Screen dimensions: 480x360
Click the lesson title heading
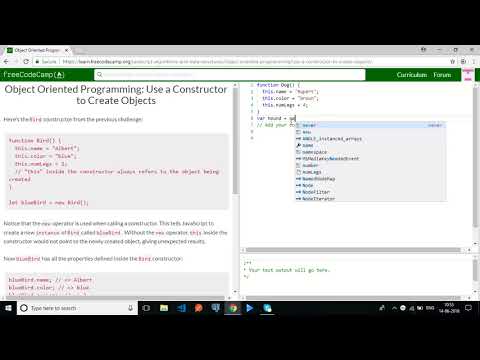point(116,95)
